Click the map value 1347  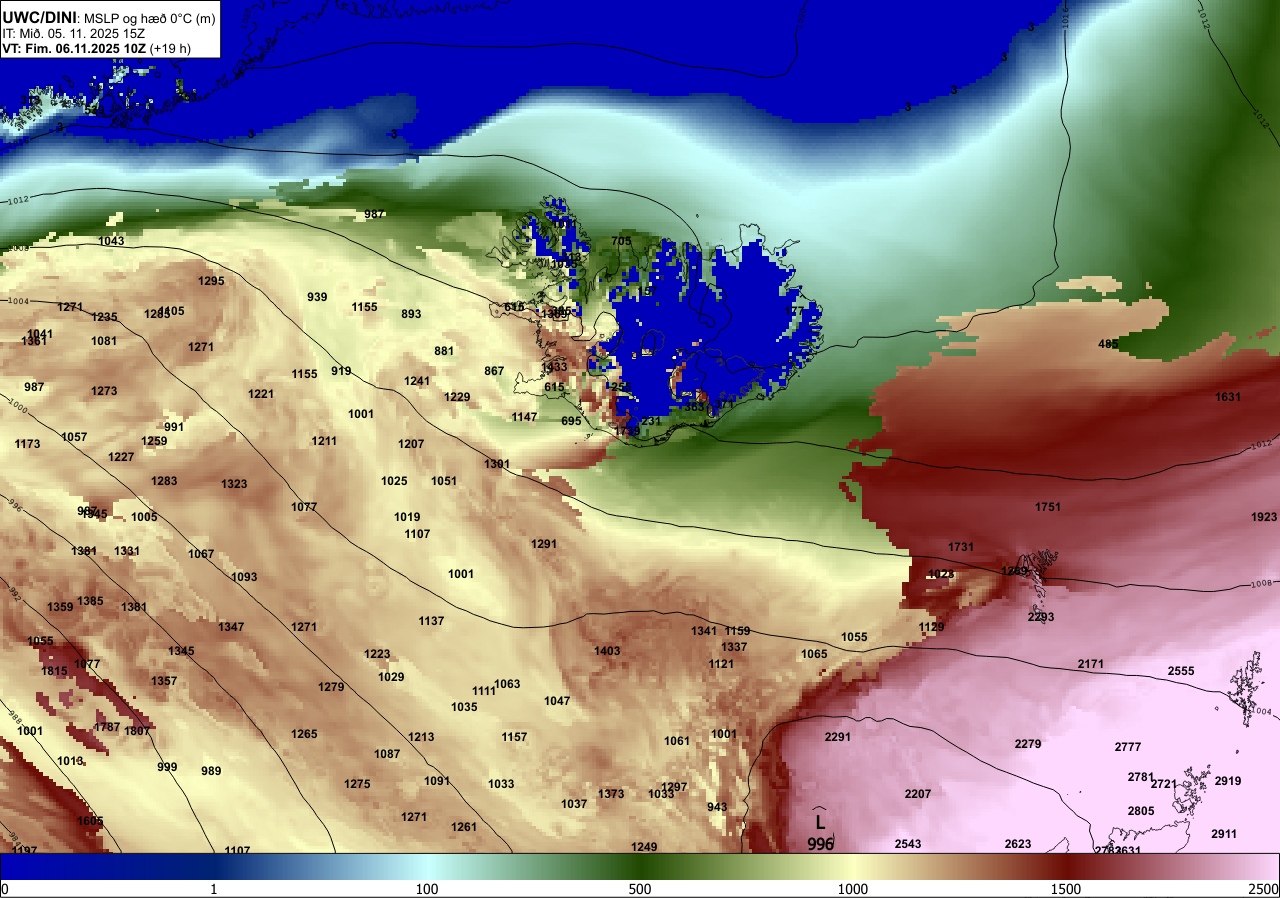tap(231, 627)
